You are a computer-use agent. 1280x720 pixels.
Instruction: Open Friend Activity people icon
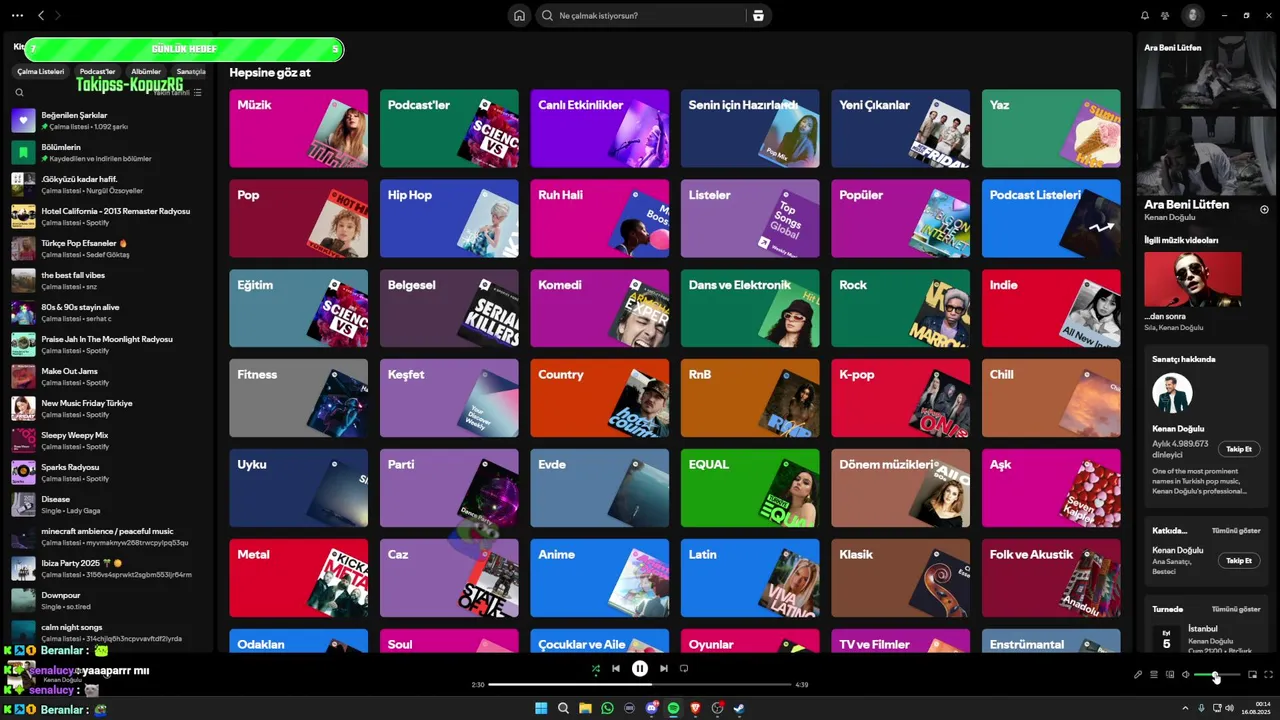pos(1165,16)
